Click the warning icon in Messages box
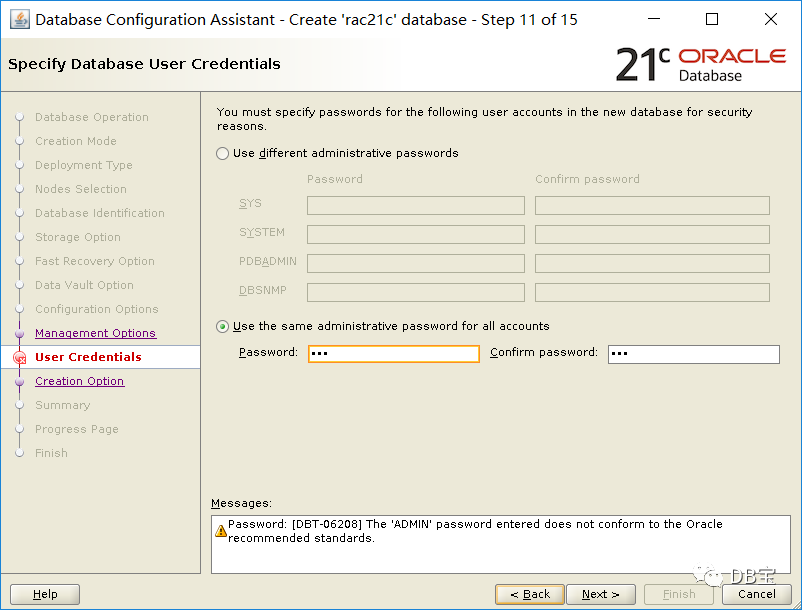Viewport: 802px width, 610px height. pyautogui.click(x=221, y=531)
